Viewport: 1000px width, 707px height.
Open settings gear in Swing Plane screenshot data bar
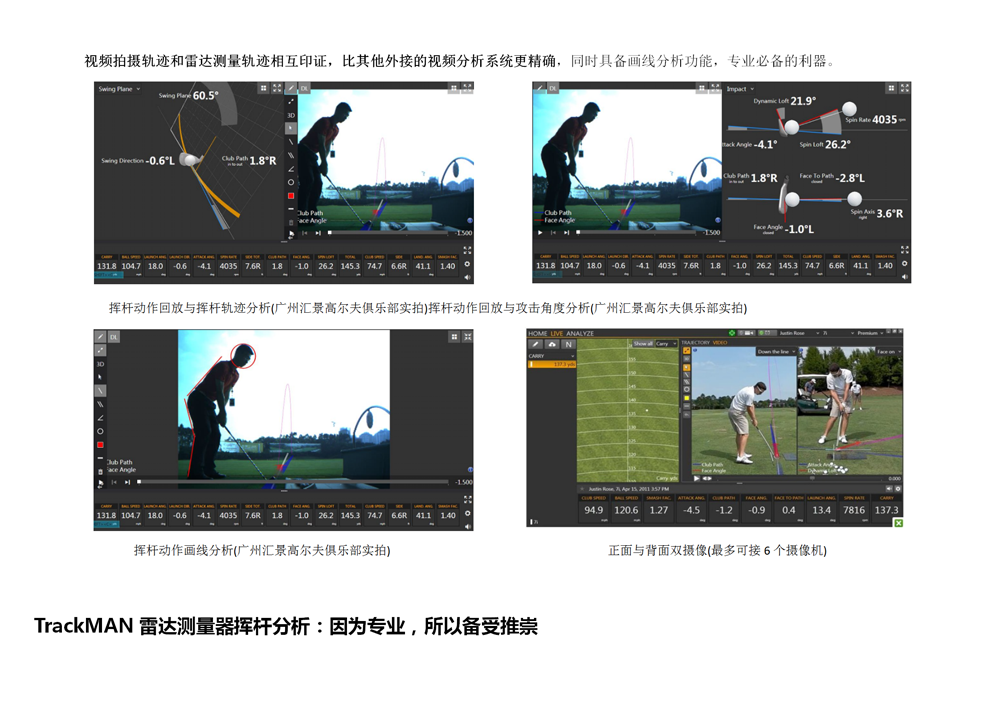pos(467,264)
